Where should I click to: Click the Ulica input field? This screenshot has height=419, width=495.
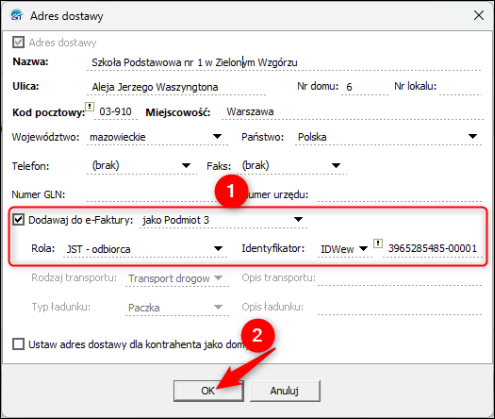pos(176,87)
